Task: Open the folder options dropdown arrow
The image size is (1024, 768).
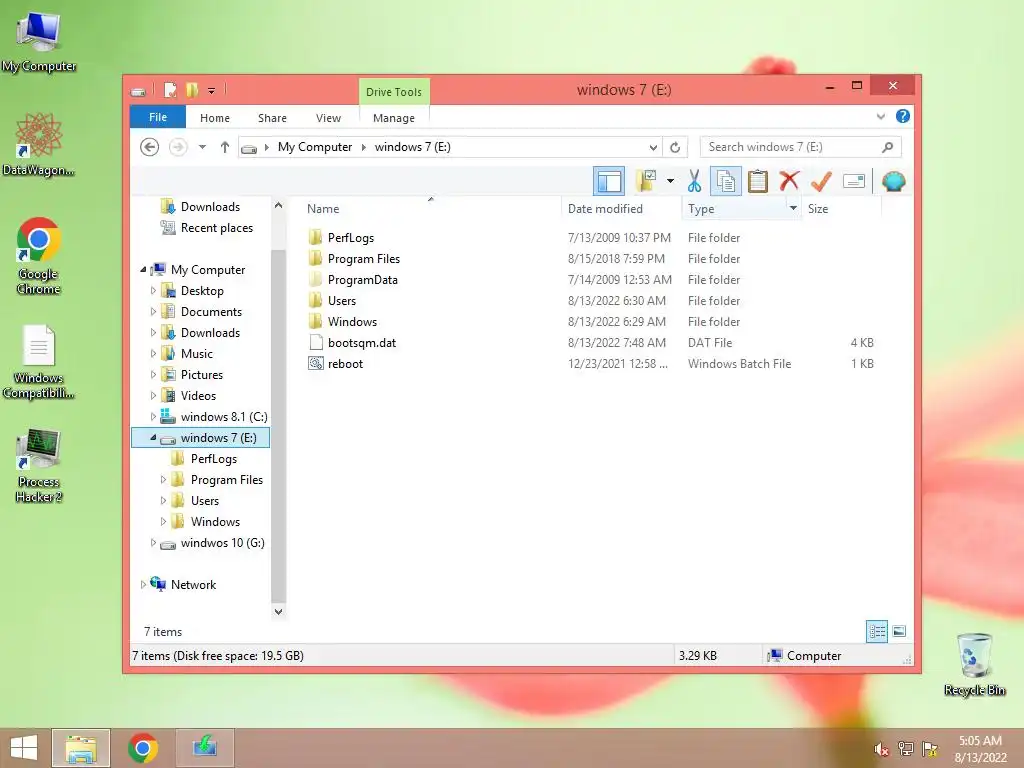Action: [x=670, y=182]
